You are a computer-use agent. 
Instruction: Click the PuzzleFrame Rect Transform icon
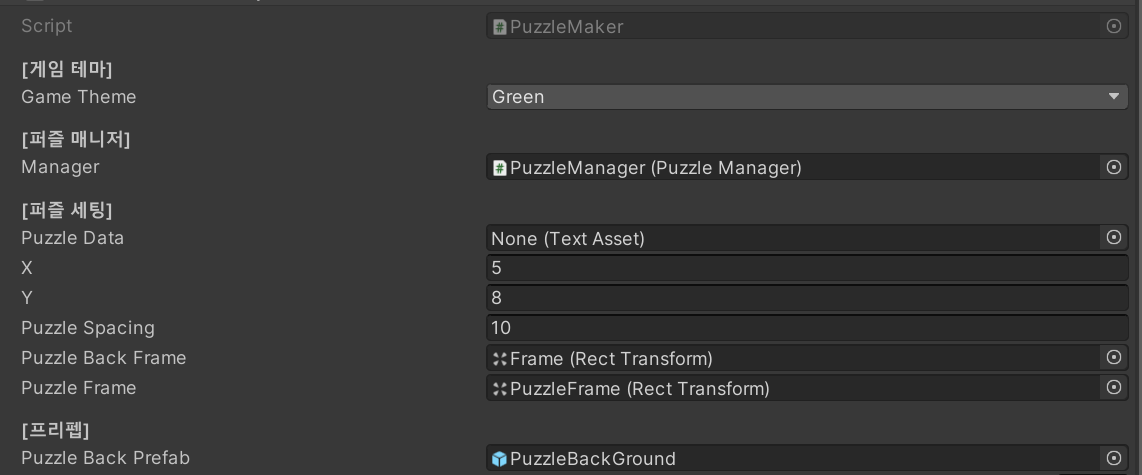[x=500, y=388]
